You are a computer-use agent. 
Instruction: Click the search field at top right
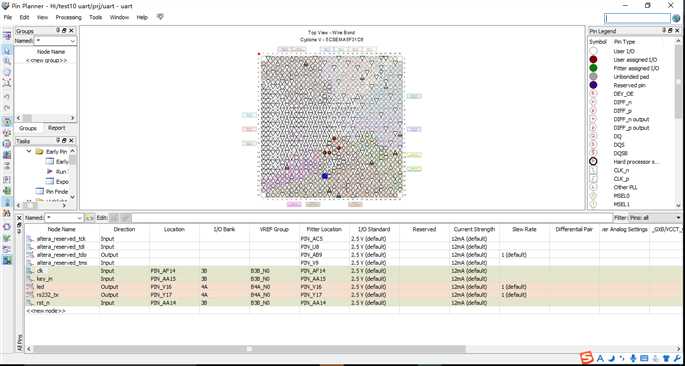(x=637, y=18)
